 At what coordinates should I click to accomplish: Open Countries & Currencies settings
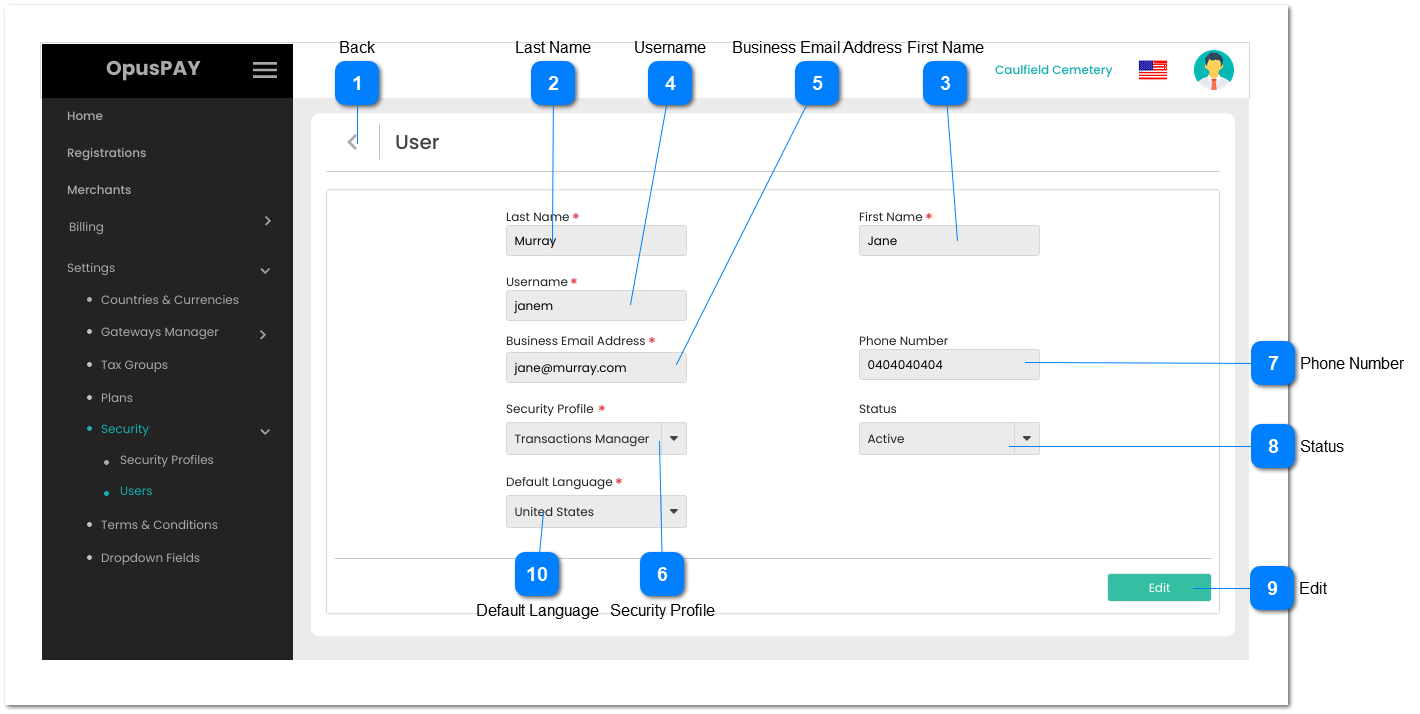point(169,300)
